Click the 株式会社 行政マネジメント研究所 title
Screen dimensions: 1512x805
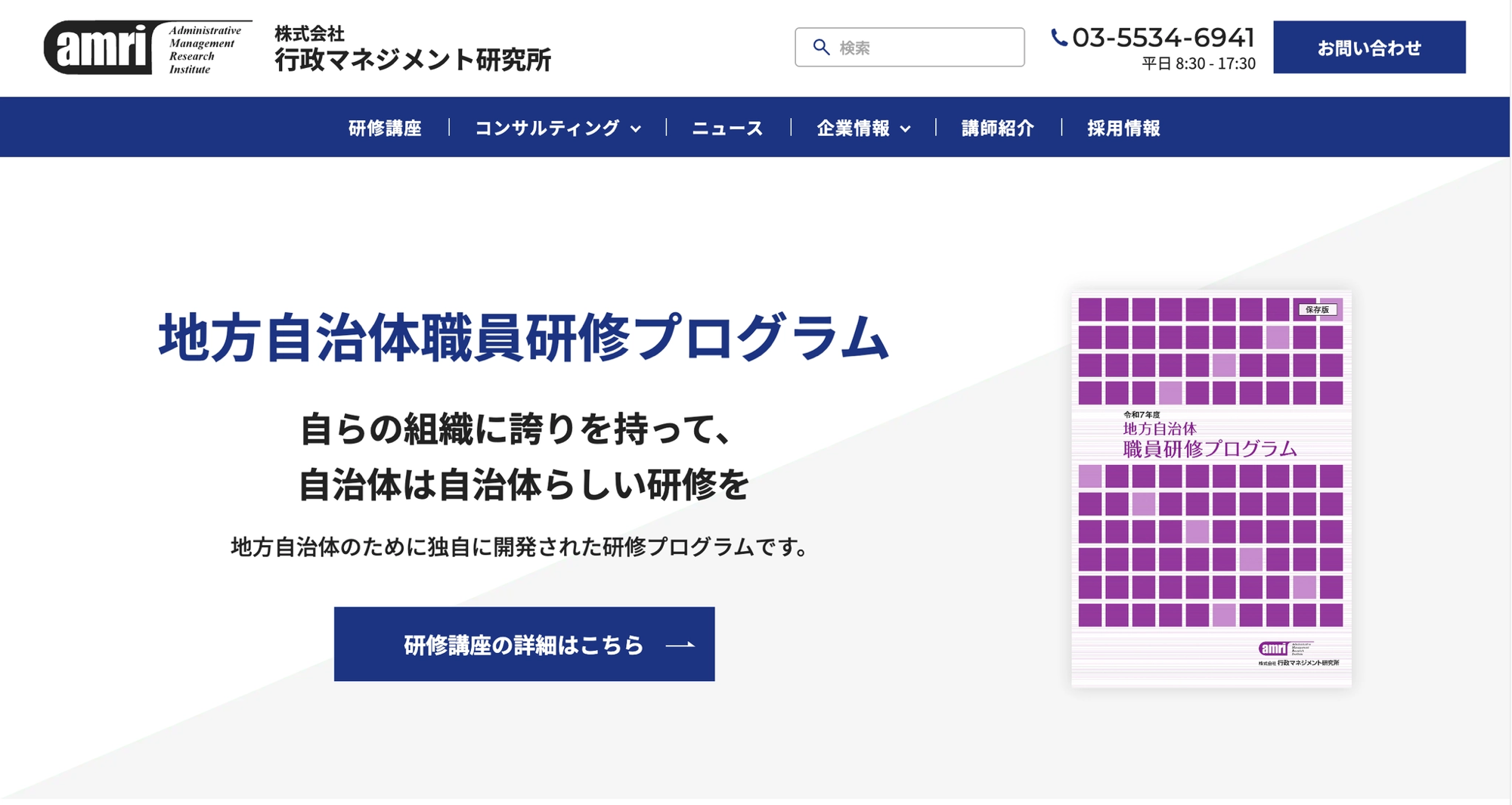pos(413,48)
